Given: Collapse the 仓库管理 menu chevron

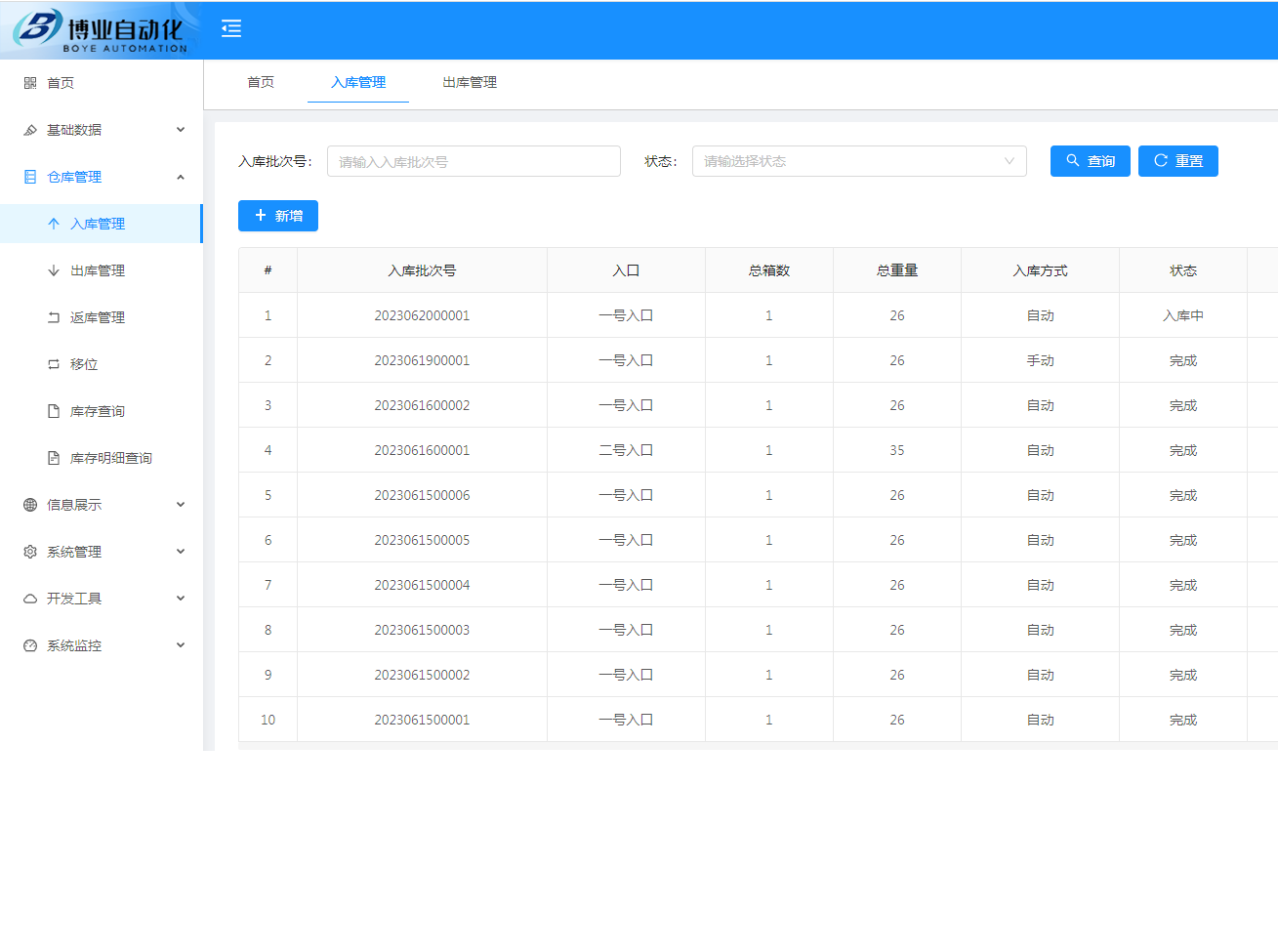Looking at the screenshot, I should (x=181, y=177).
